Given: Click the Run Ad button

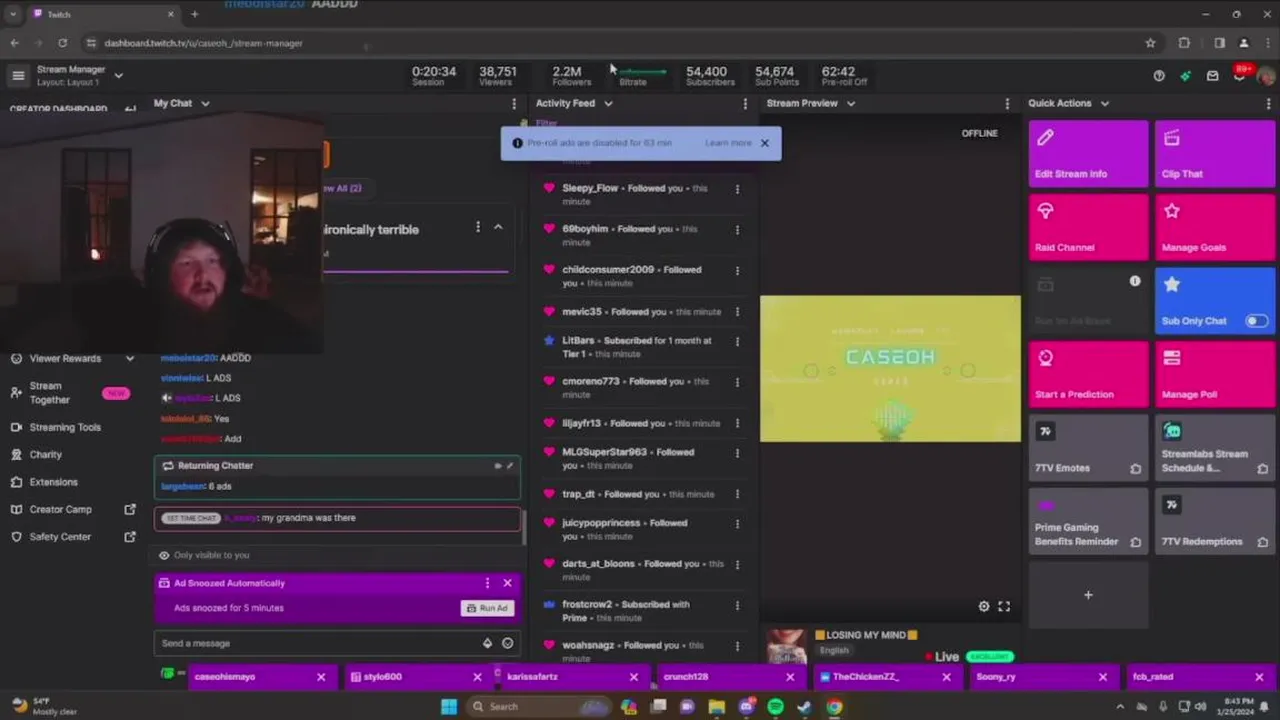Looking at the screenshot, I should click(x=487, y=608).
